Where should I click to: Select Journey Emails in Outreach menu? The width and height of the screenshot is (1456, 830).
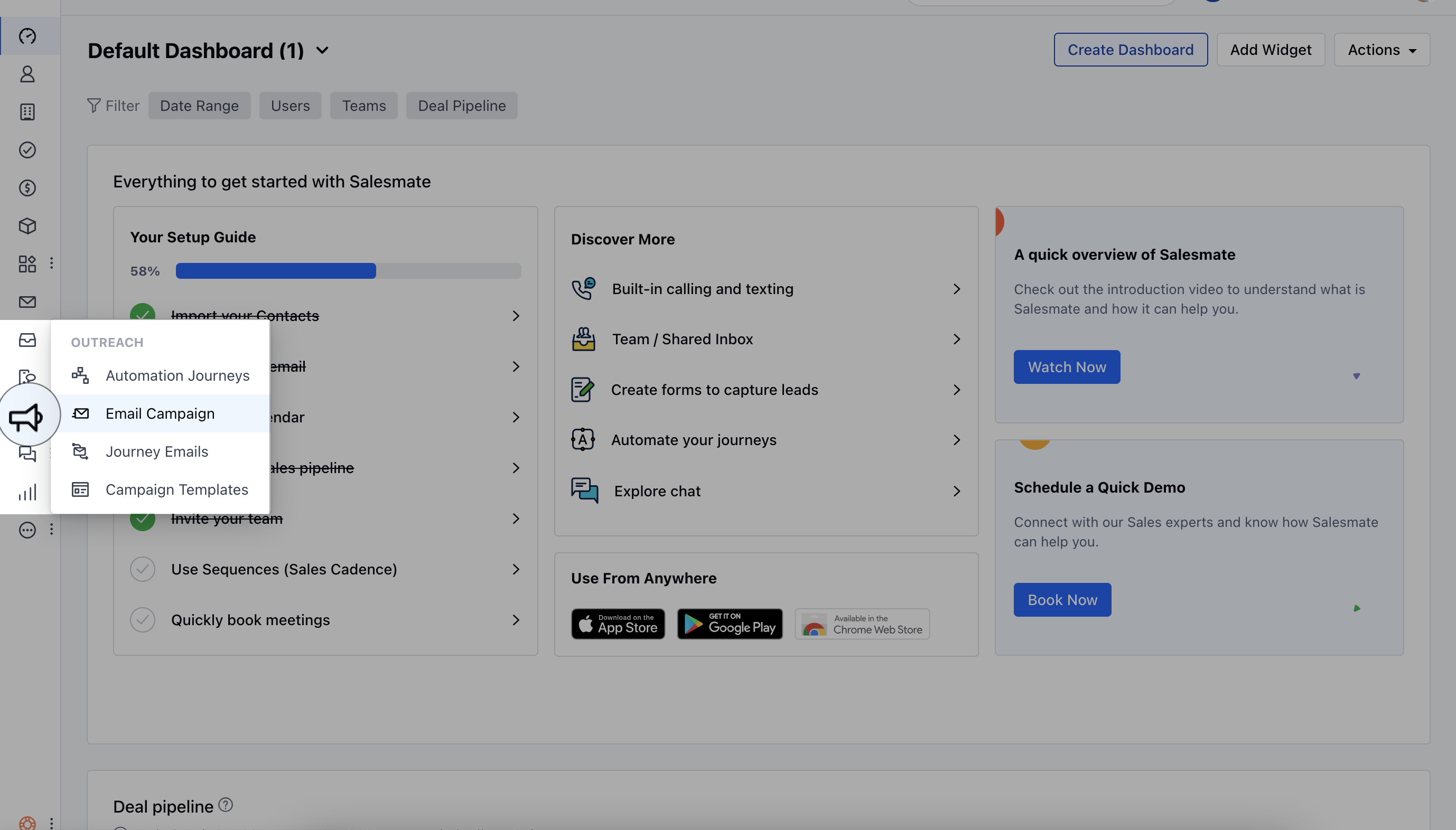(160, 451)
